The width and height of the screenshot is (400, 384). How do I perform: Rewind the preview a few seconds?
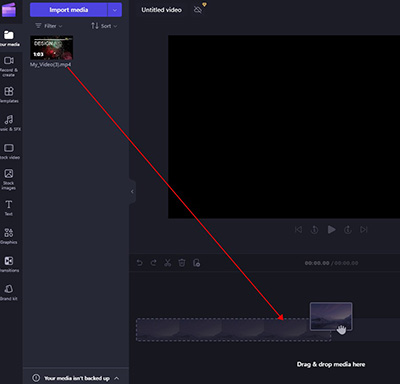[x=314, y=230]
